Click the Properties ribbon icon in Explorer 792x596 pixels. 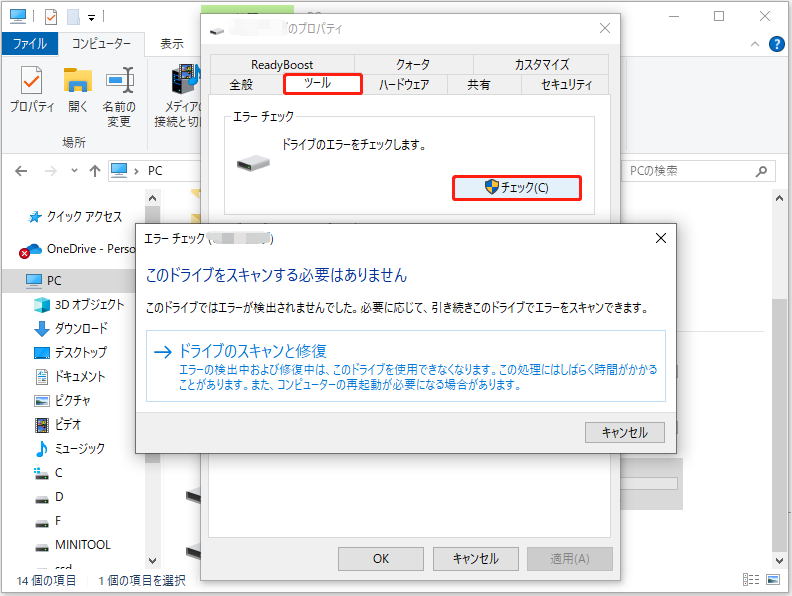click(x=31, y=80)
